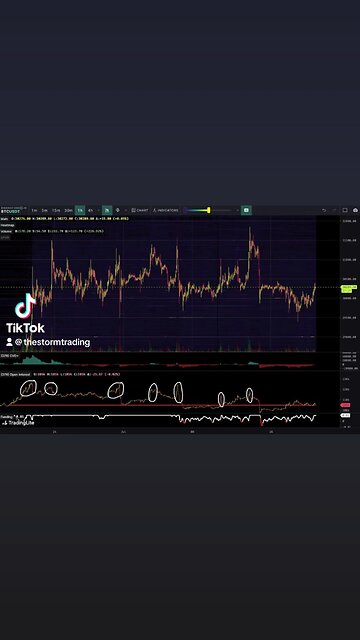Select the 1m timeframe
The image size is (360, 640).
[35, 210]
